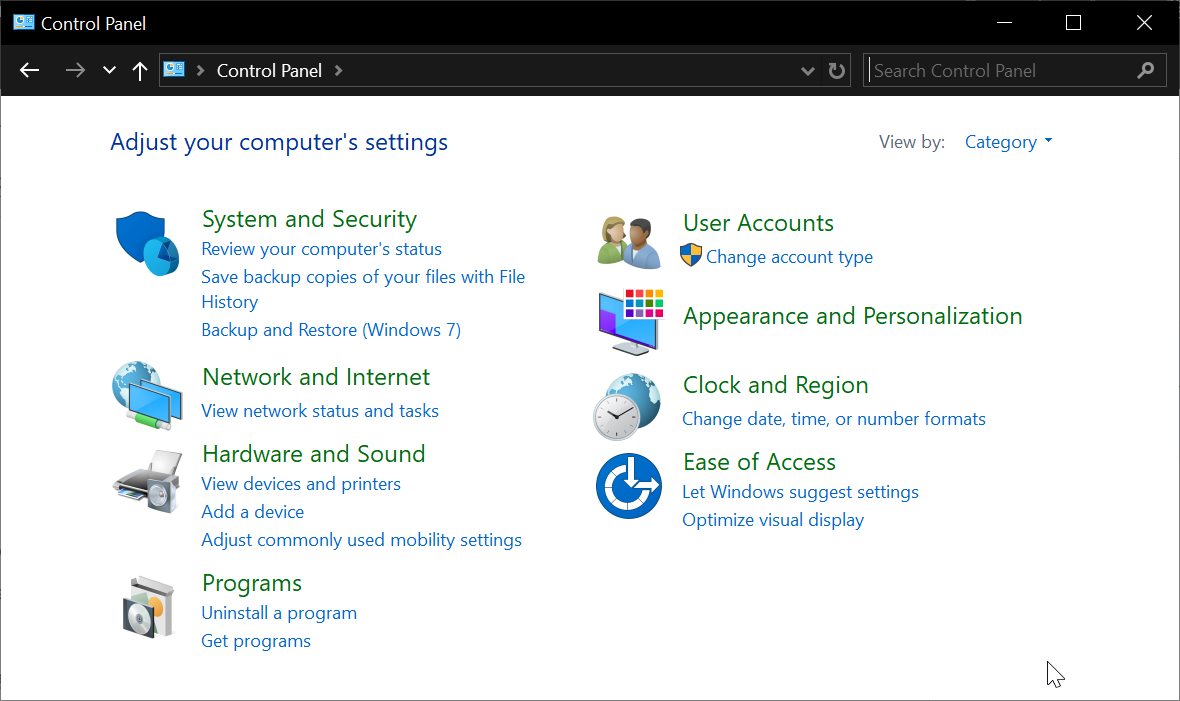Click Change account type link
The height and width of the screenshot is (701, 1180).
click(789, 257)
